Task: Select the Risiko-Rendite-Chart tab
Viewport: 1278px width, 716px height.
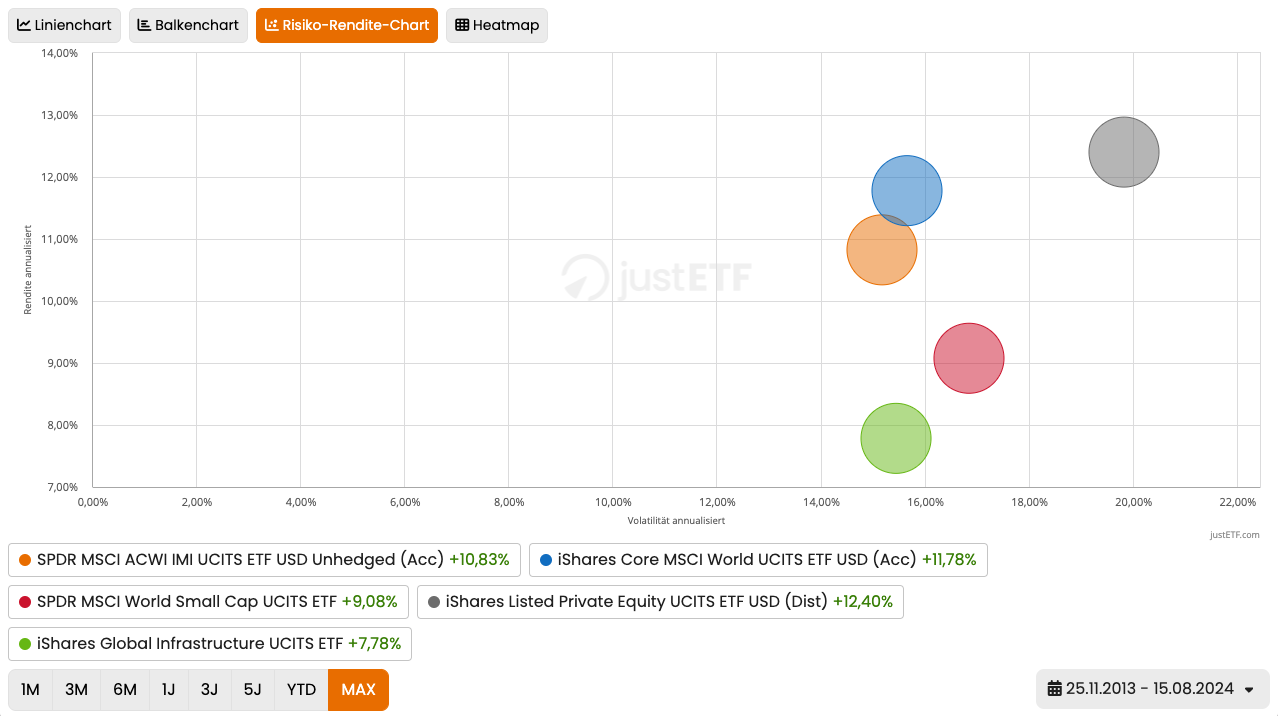Action: tap(346, 26)
